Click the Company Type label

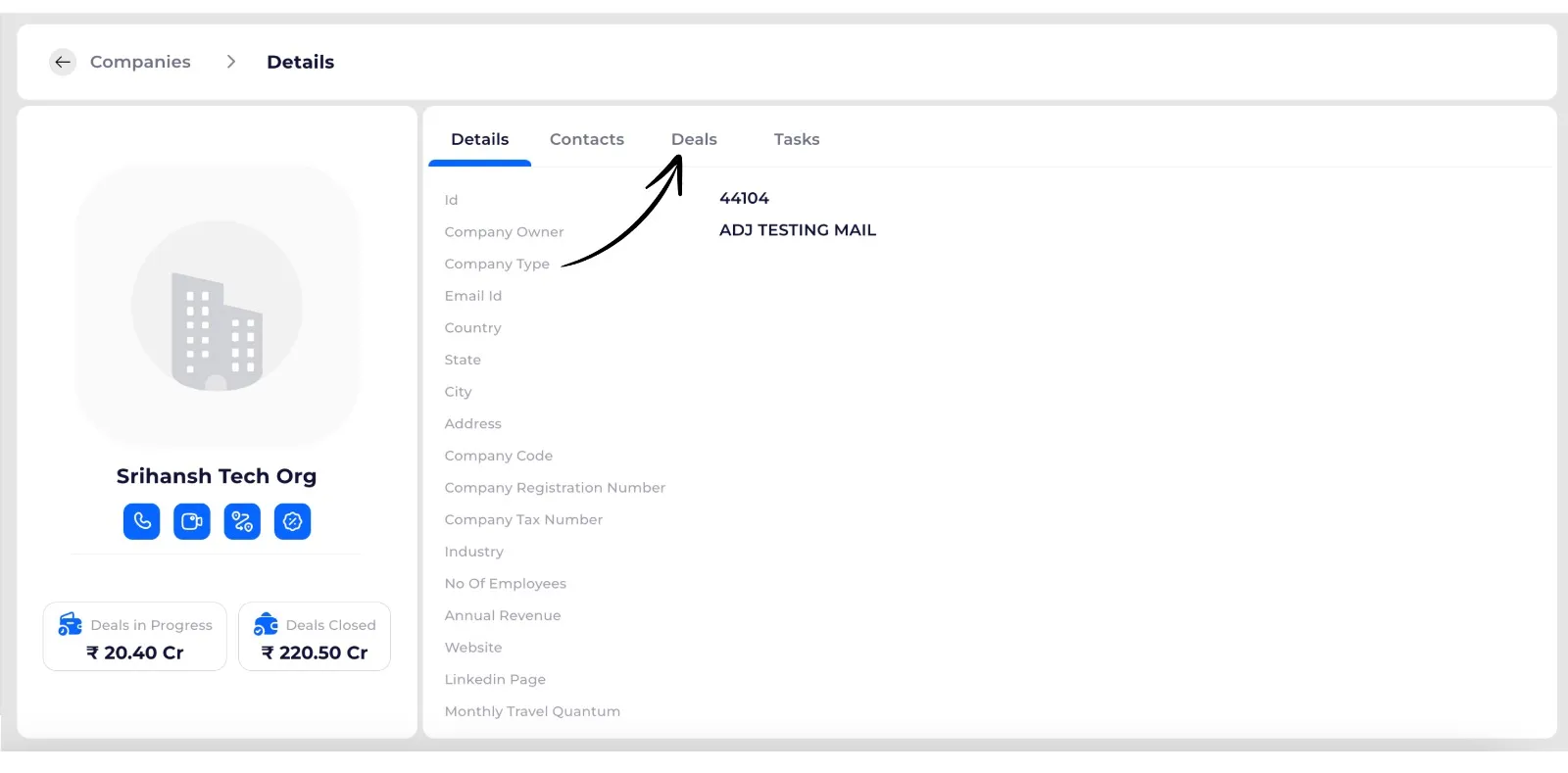pos(497,265)
